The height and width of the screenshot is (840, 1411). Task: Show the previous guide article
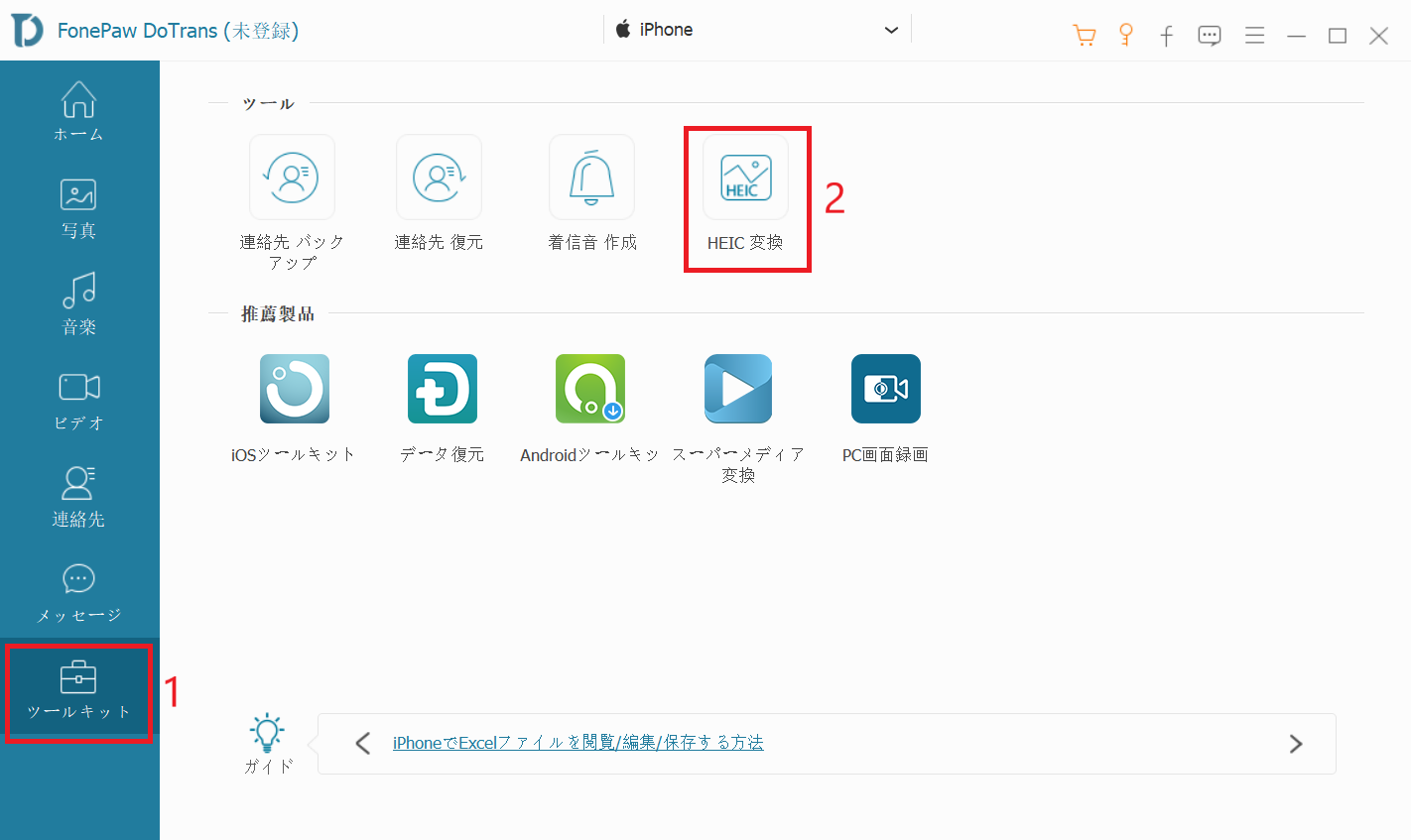(363, 743)
